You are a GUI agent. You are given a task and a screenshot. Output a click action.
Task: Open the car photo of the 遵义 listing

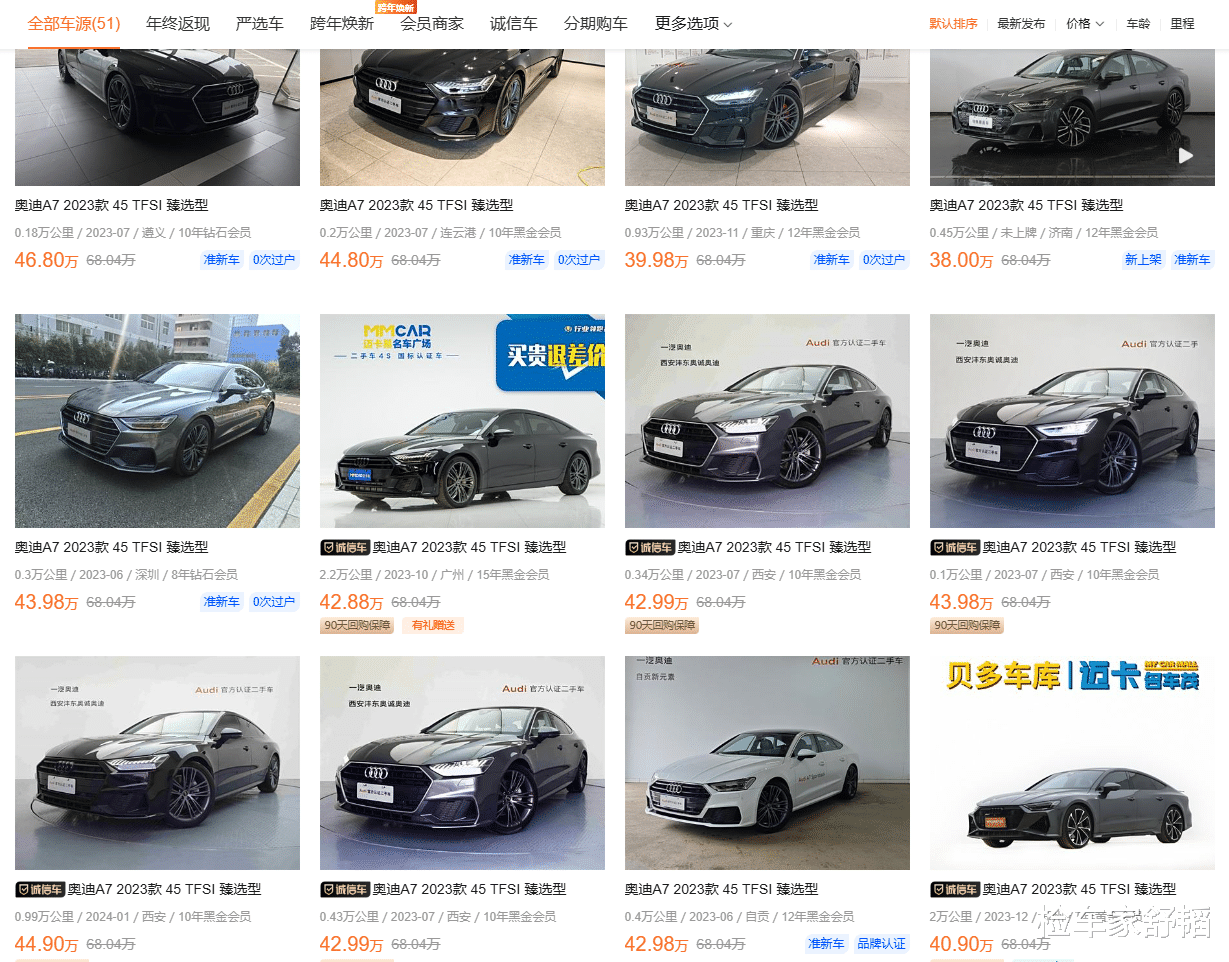(x=157, y=118)
